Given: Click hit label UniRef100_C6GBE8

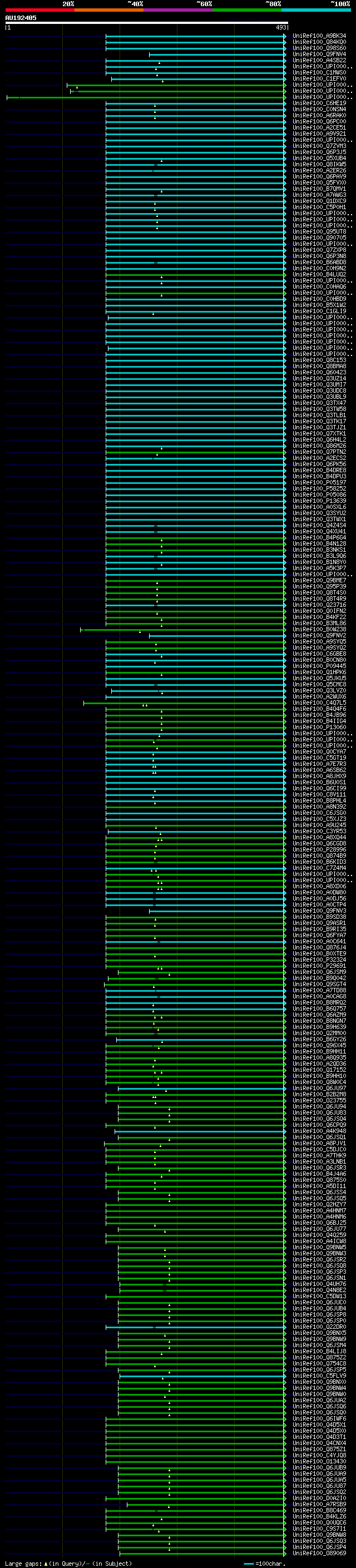Looking at the screenshot, I should click(x=319, y=654).
